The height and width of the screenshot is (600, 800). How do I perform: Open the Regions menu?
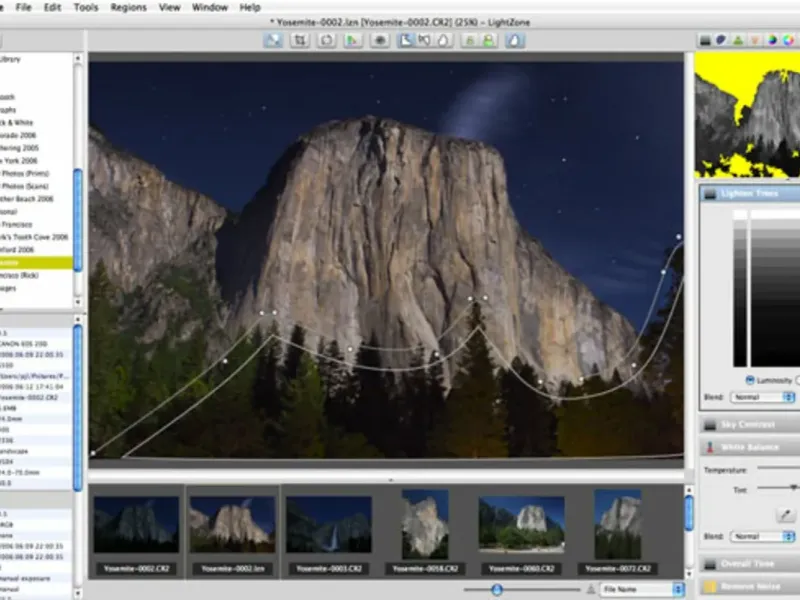[128, 7]
